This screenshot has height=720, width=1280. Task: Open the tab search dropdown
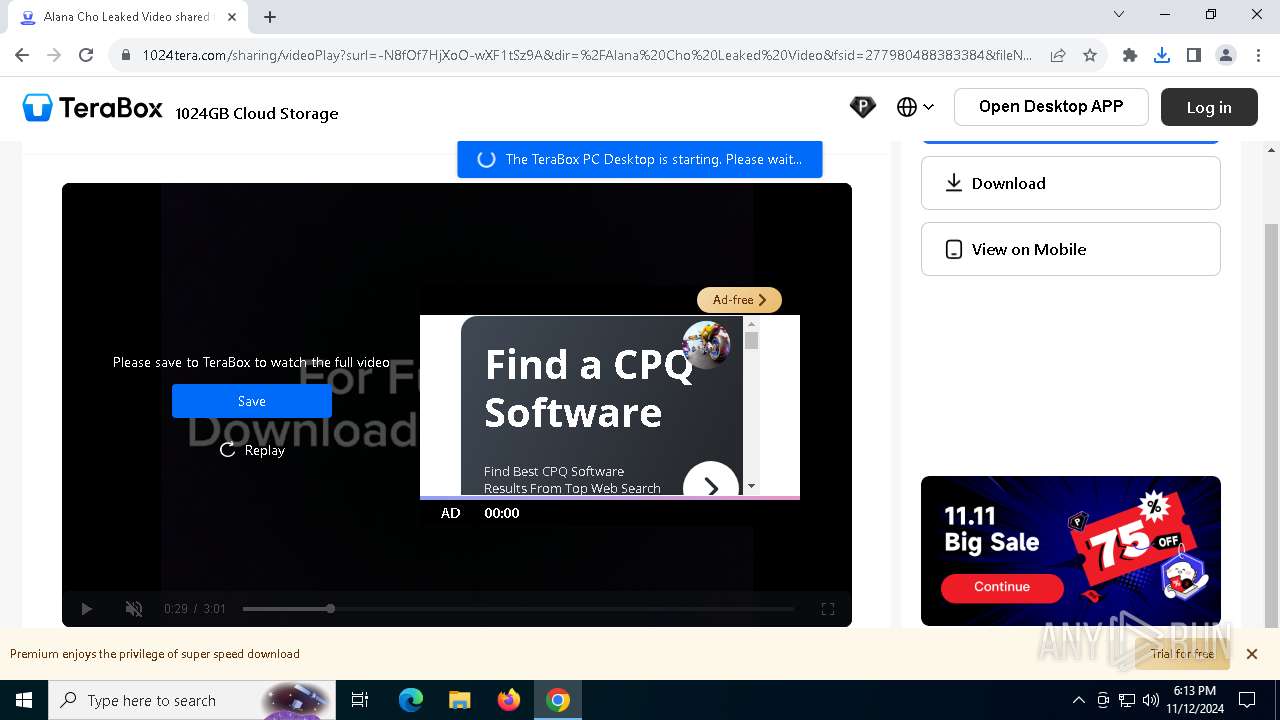coord(1119,14)
